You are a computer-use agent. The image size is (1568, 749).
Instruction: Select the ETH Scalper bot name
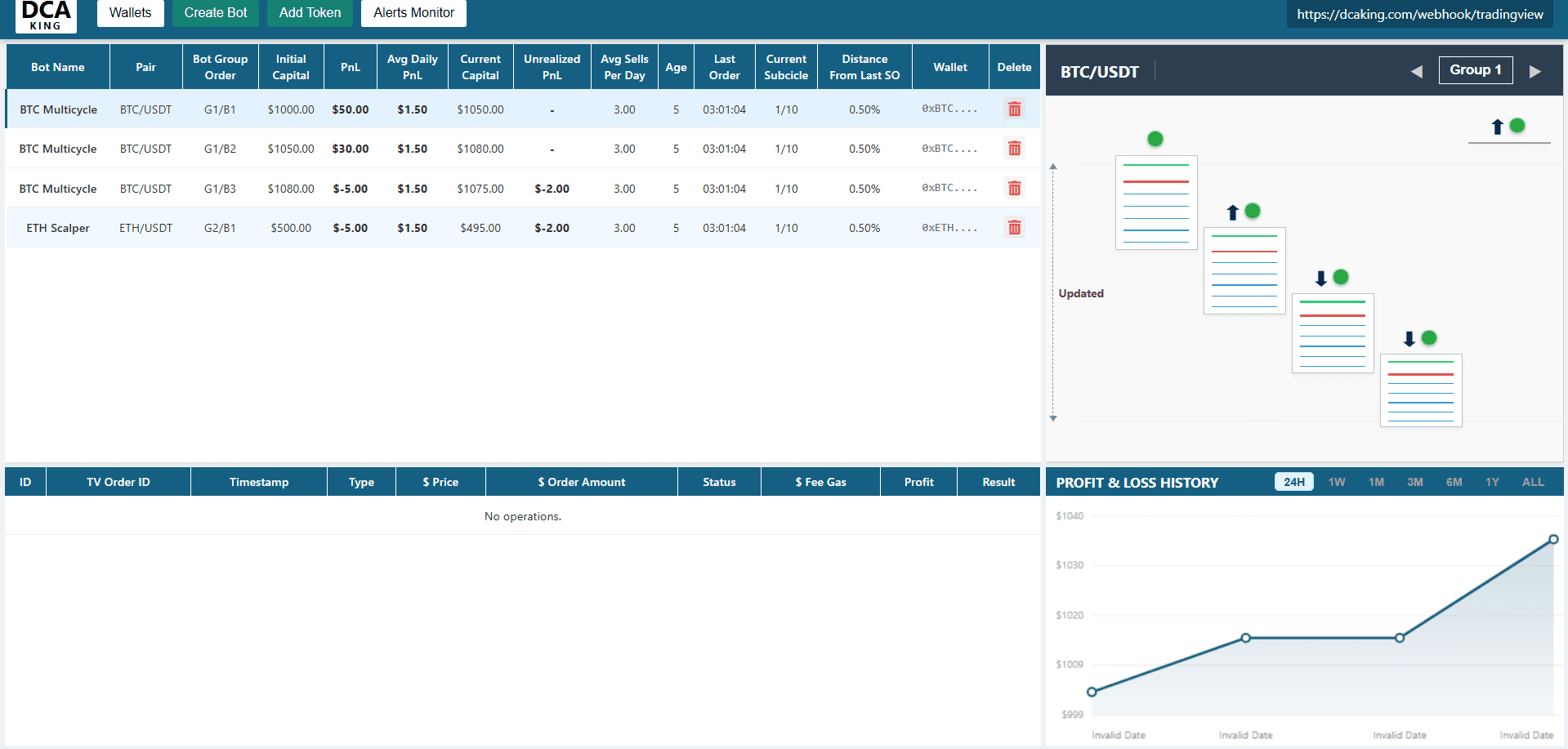[x=58, y=228]
